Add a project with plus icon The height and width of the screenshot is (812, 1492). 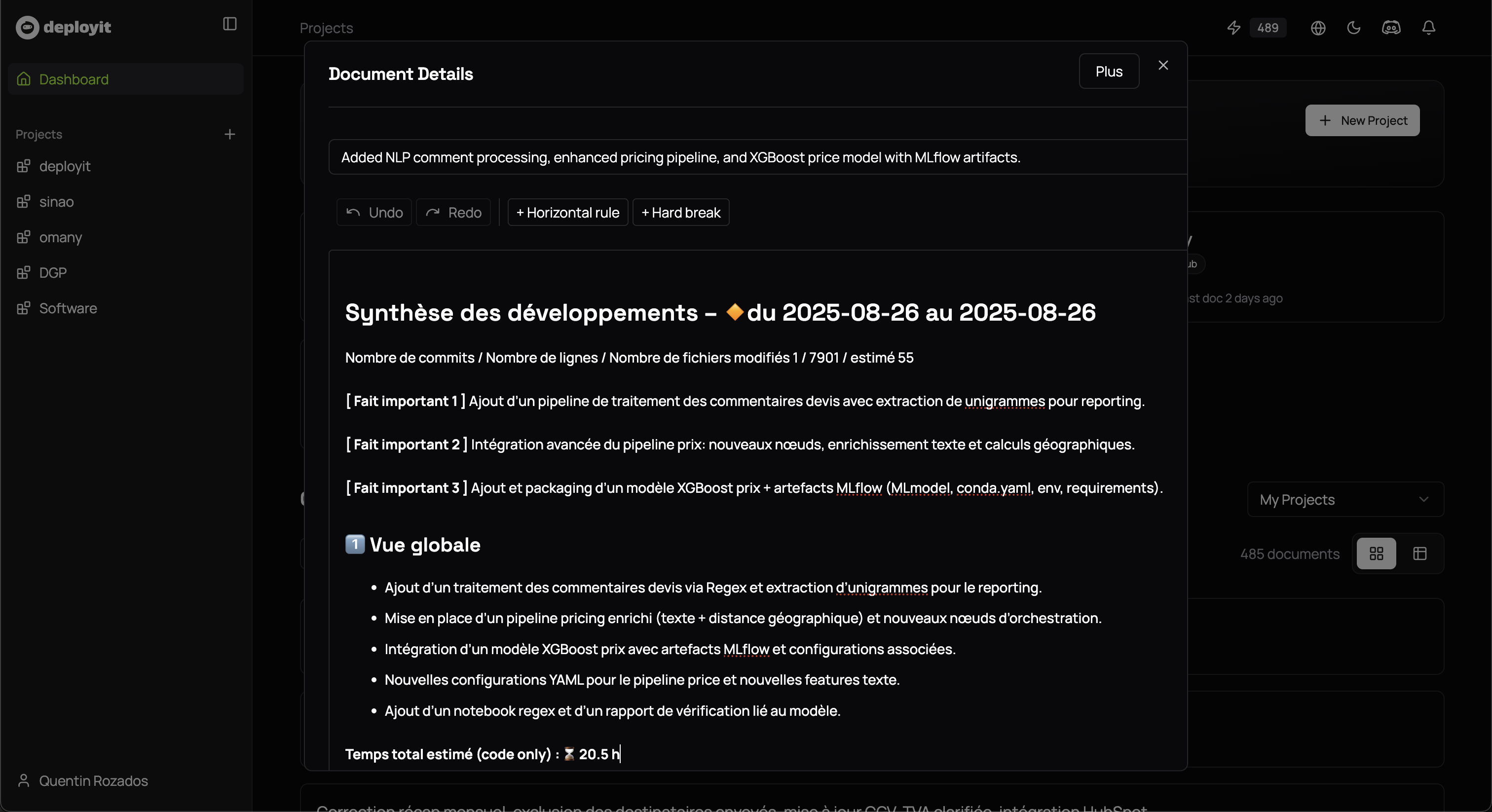229,134
